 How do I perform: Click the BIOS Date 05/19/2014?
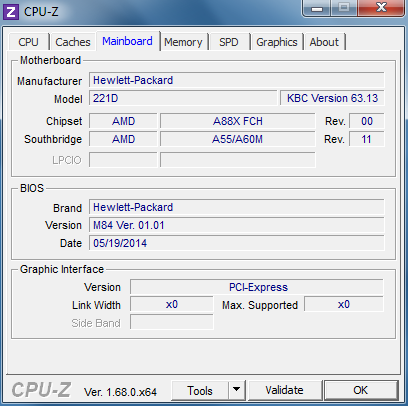click(236, 243)
